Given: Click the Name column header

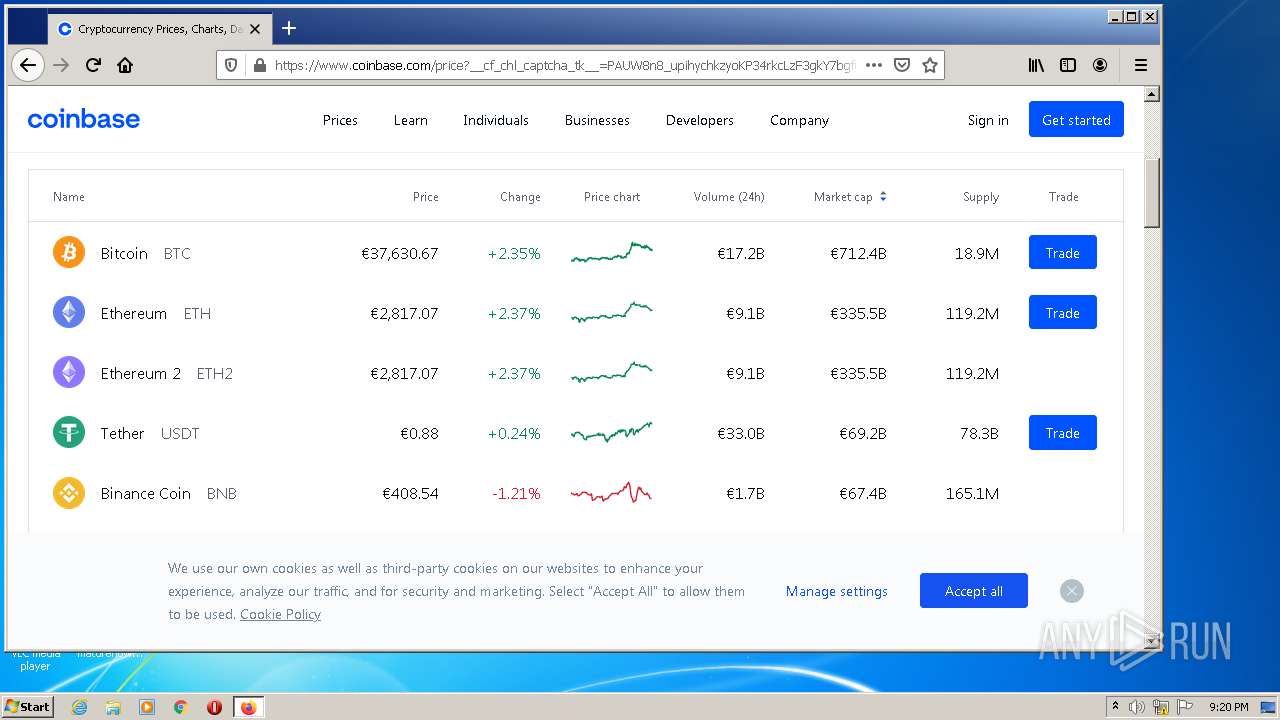Looking at the screenshot, I should tap(69, 197).
